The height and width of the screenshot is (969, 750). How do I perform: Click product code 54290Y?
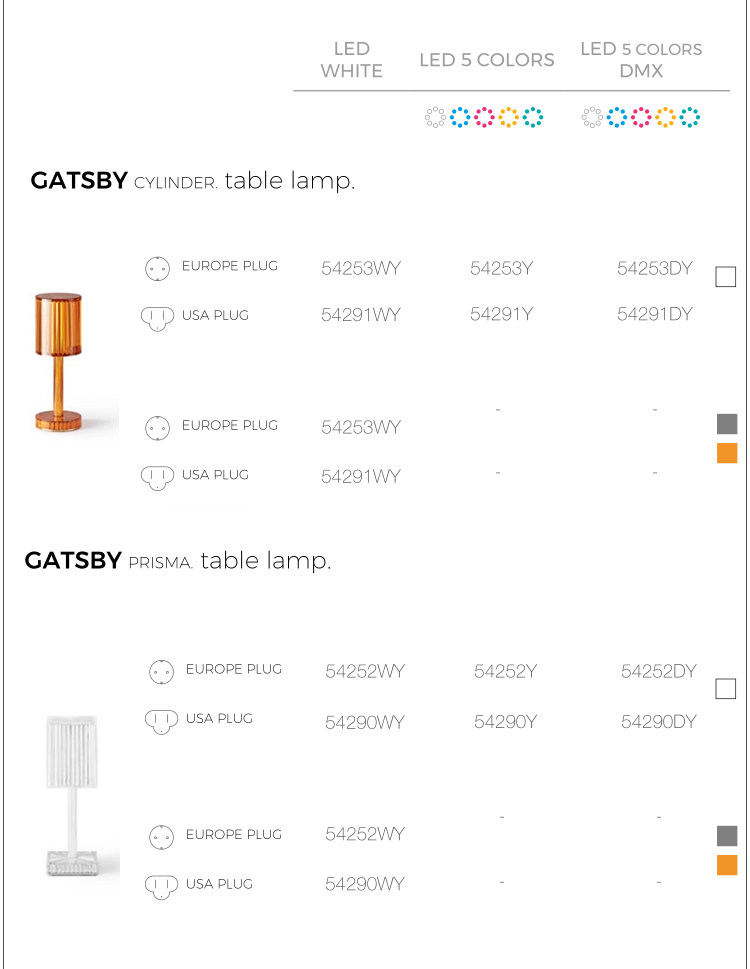click(x=506, y=722)
